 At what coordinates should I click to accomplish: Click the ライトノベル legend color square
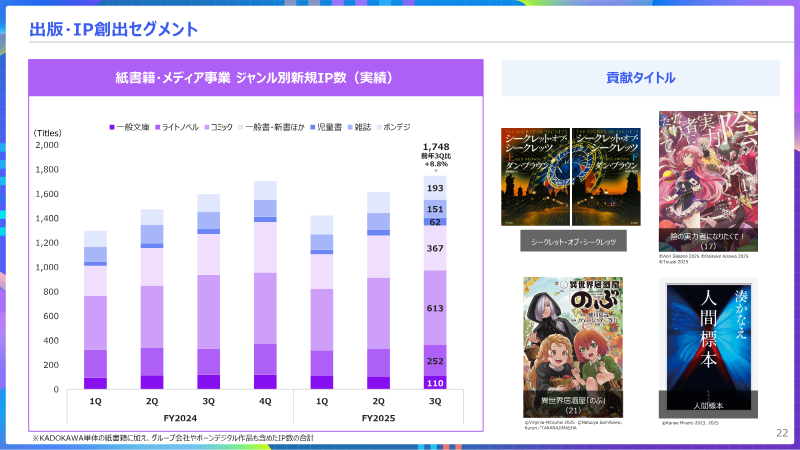[x=157, y=128]
